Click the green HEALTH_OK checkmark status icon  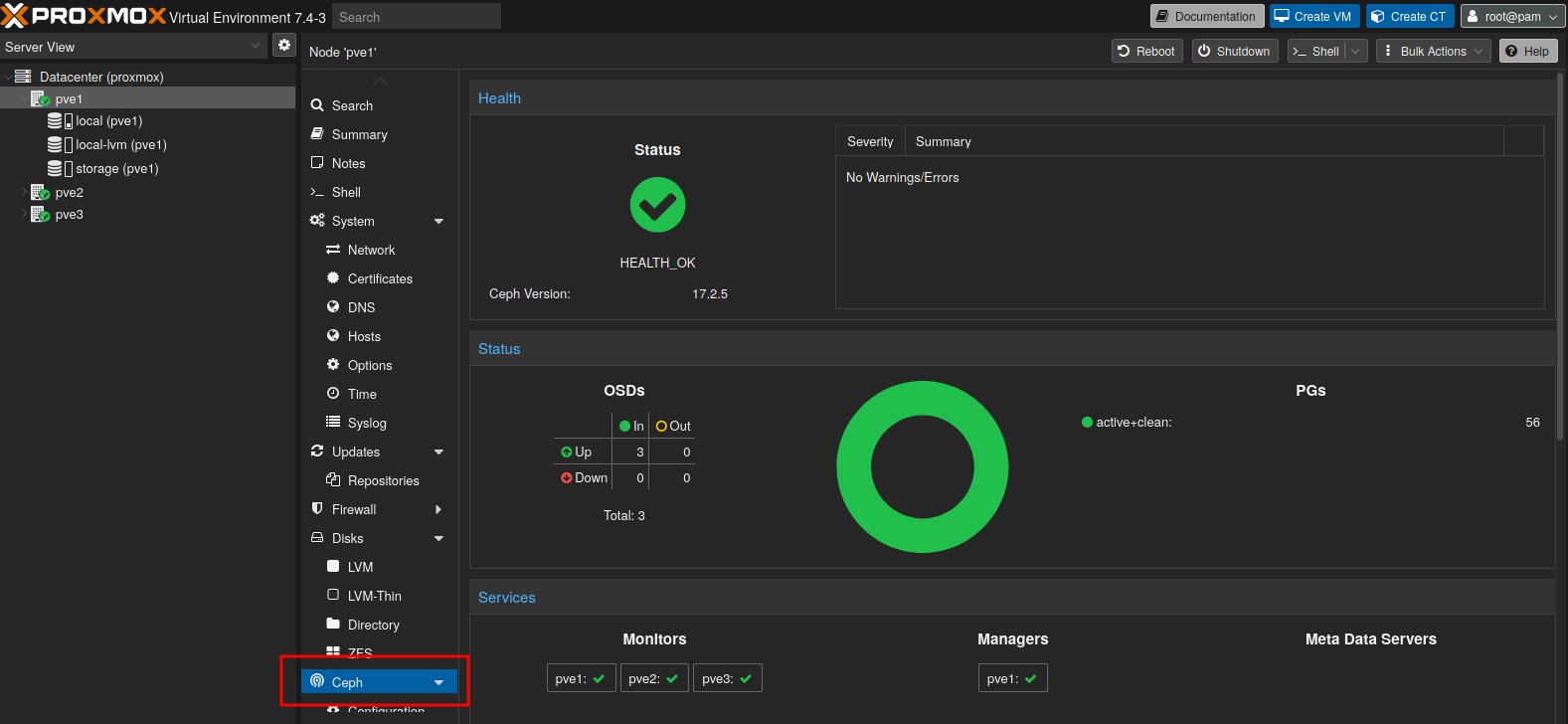[657, 205]
